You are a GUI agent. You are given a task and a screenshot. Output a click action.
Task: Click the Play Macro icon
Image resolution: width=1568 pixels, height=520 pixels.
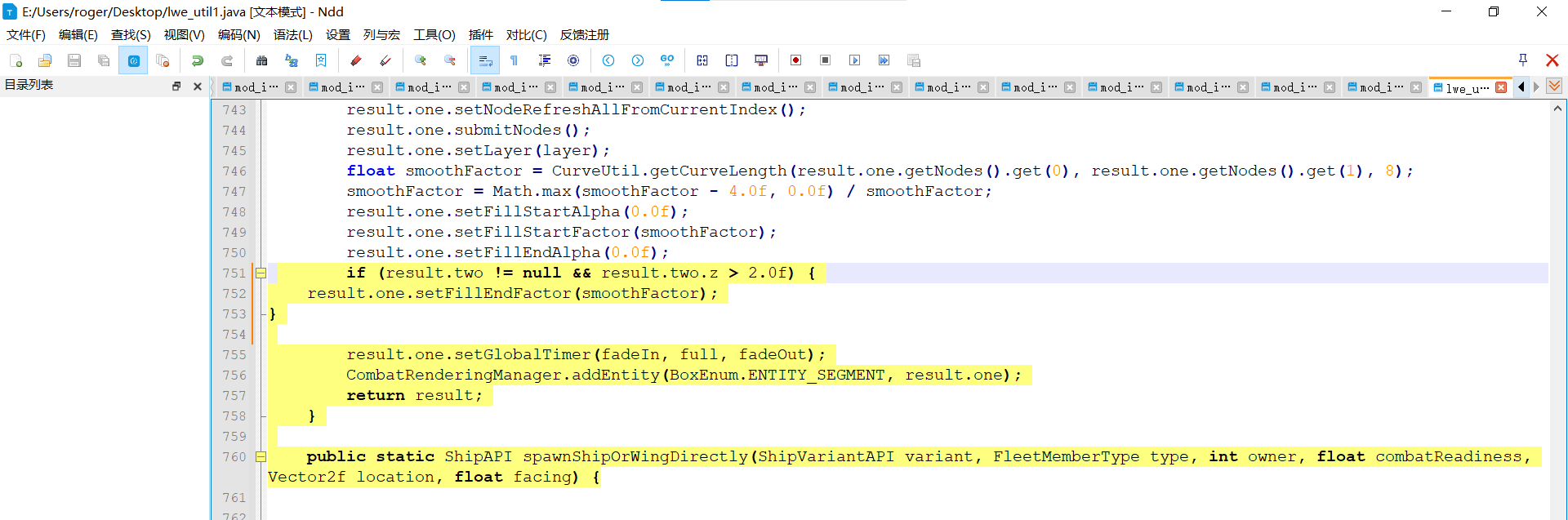point(854,60)
